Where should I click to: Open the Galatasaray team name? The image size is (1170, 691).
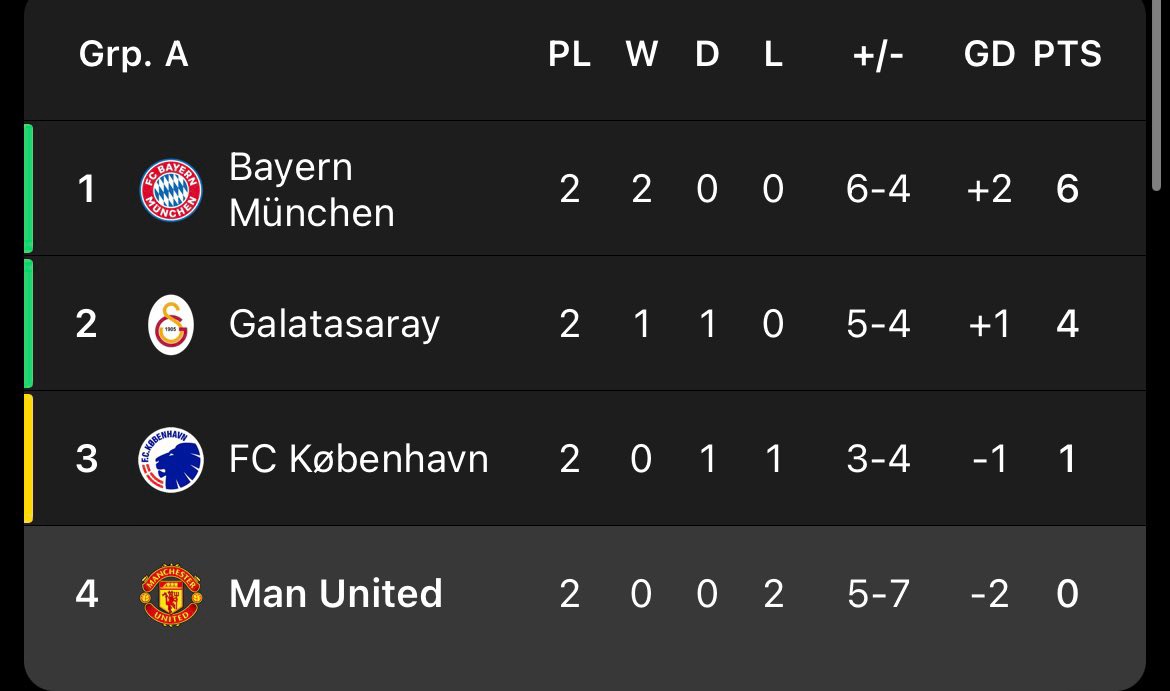pyautogui.click(x=334, y=325)
